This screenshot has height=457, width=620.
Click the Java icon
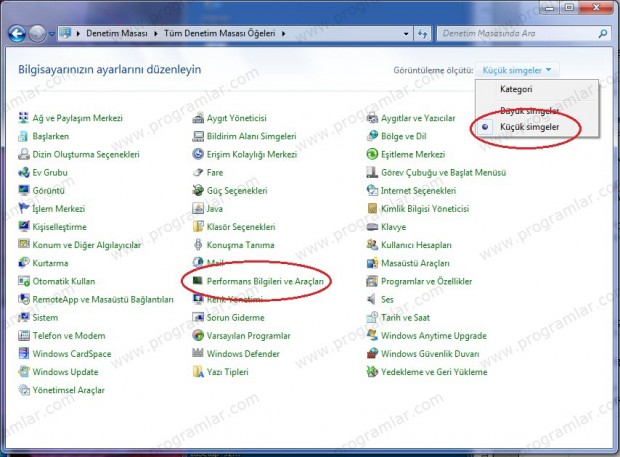pos(198,208)
